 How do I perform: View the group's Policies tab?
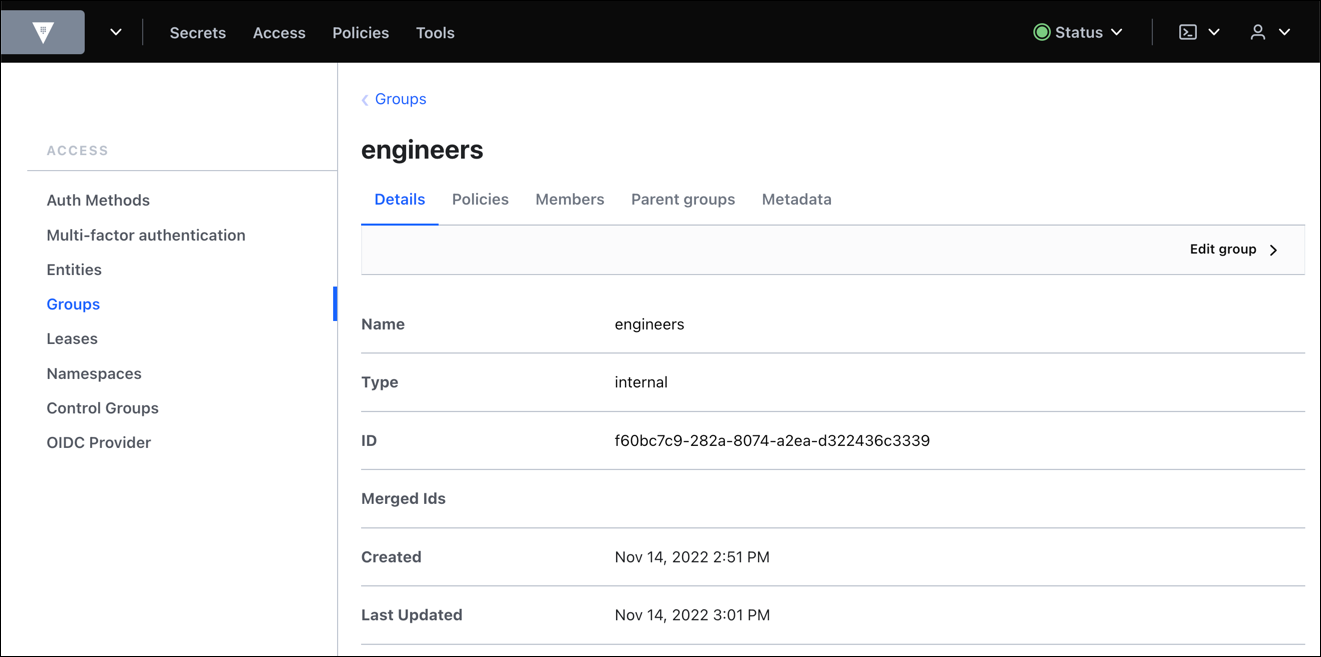click(x=480, y=199)
